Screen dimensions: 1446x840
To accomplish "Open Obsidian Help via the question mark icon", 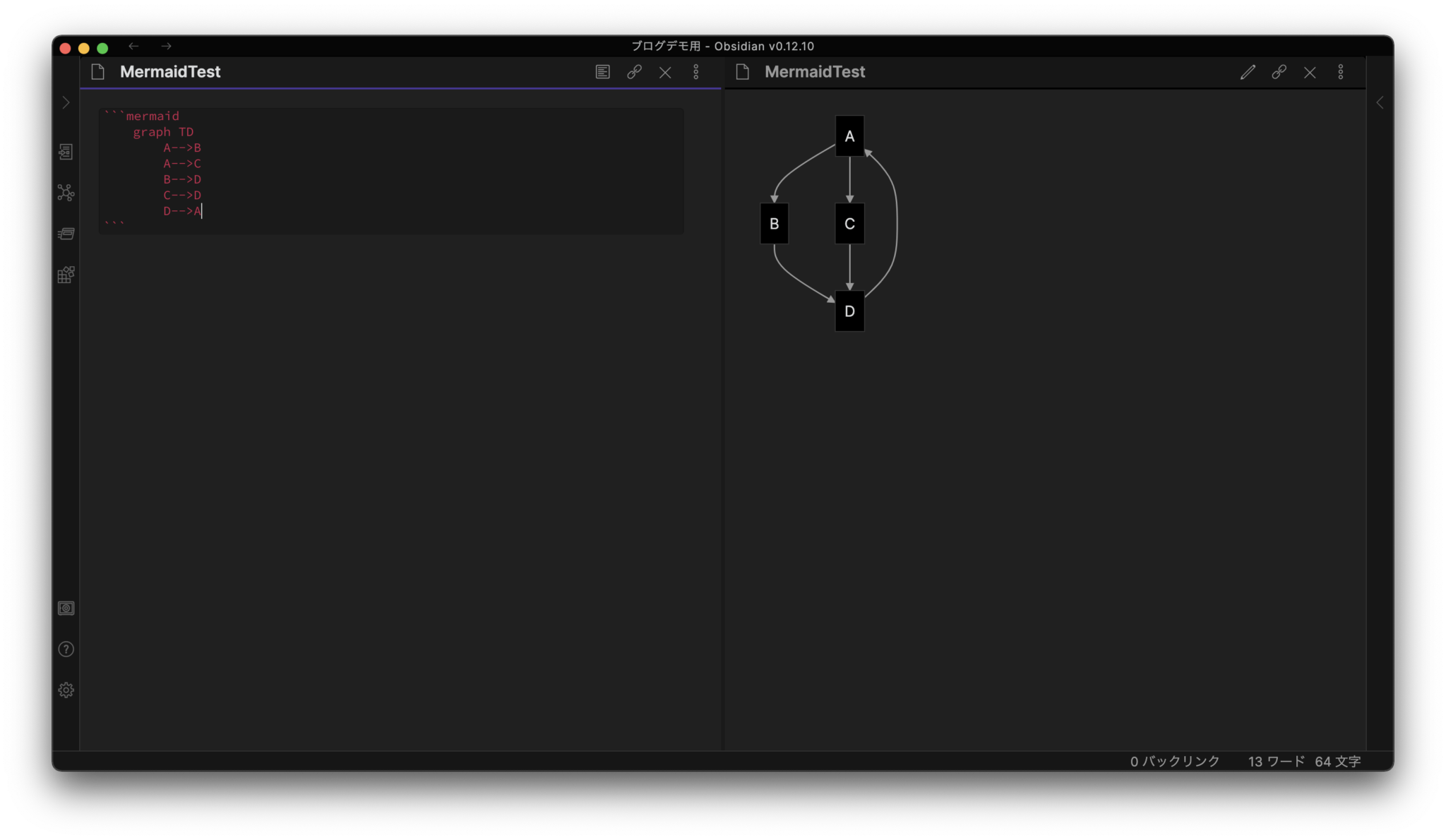I will [x=66, y=649].
